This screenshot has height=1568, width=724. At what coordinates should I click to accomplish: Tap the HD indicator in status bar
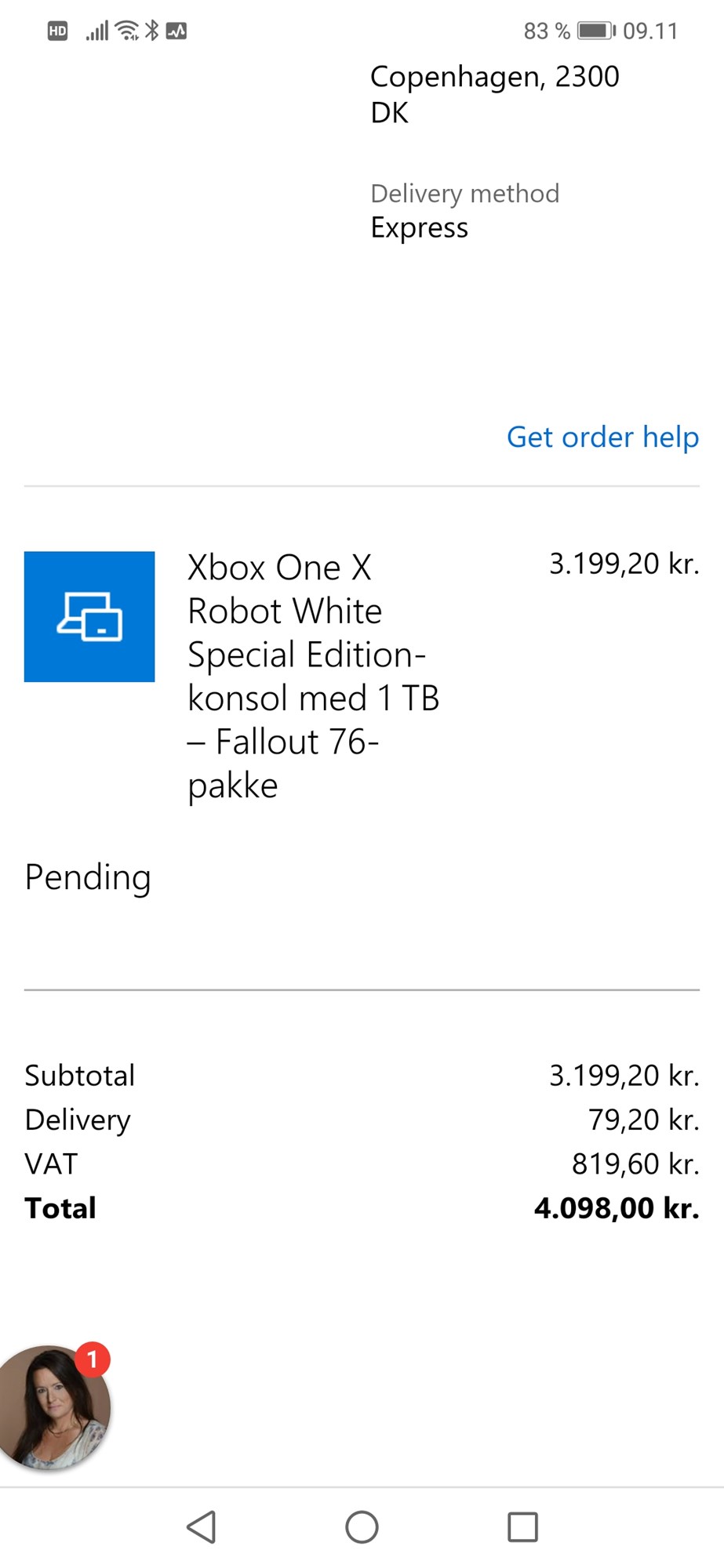(x=57, y=31)
